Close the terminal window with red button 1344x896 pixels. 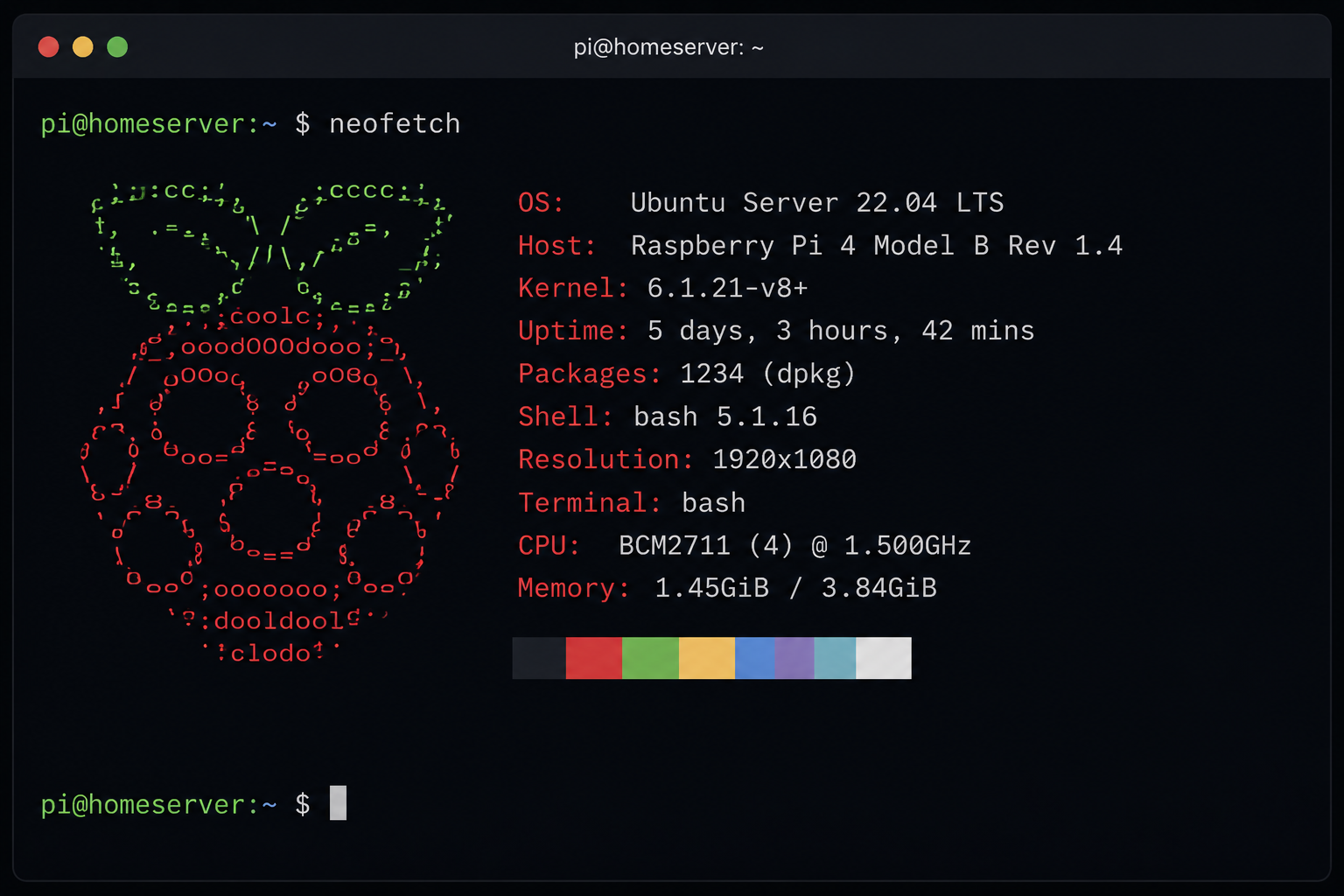click(49, 46)
